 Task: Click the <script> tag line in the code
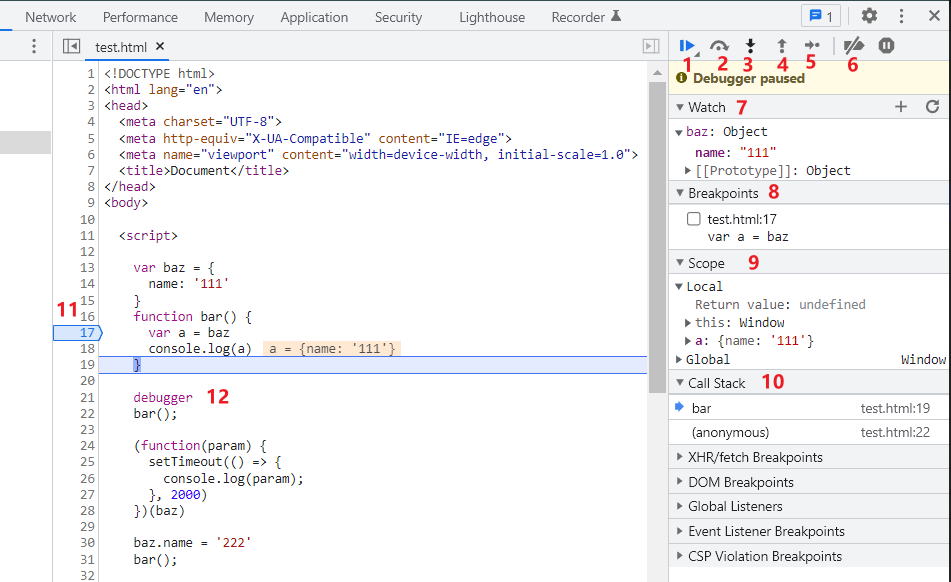coord(148,235)
